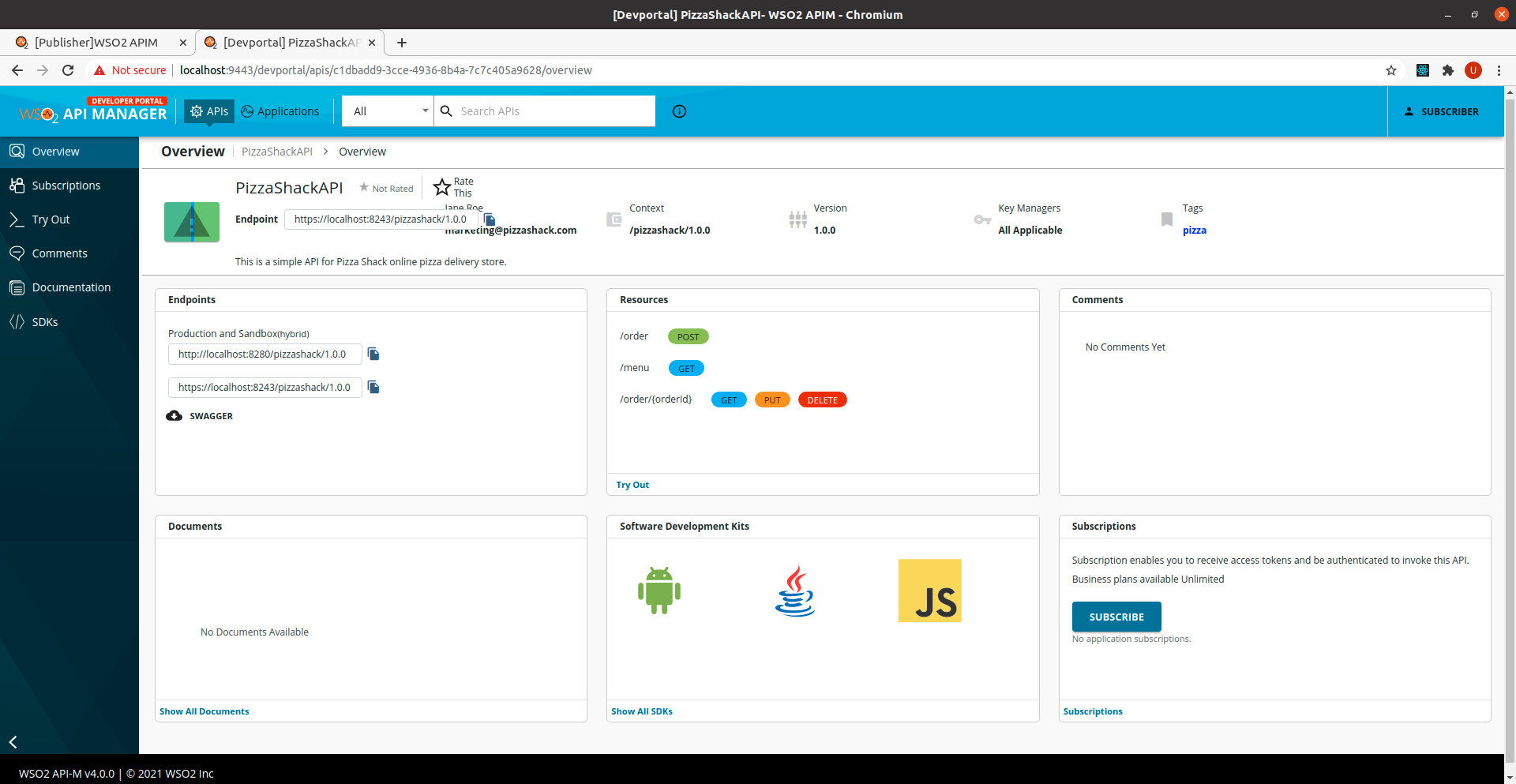
Task: Download the Swagger definition
Action: point(199,415)
